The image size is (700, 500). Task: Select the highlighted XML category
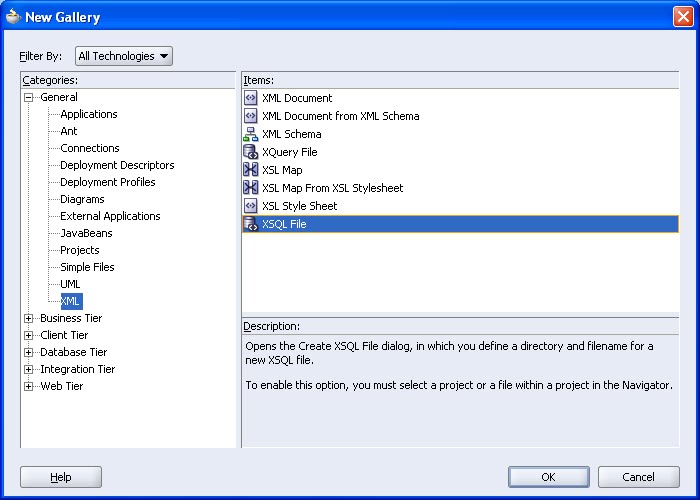pos(71,301)
